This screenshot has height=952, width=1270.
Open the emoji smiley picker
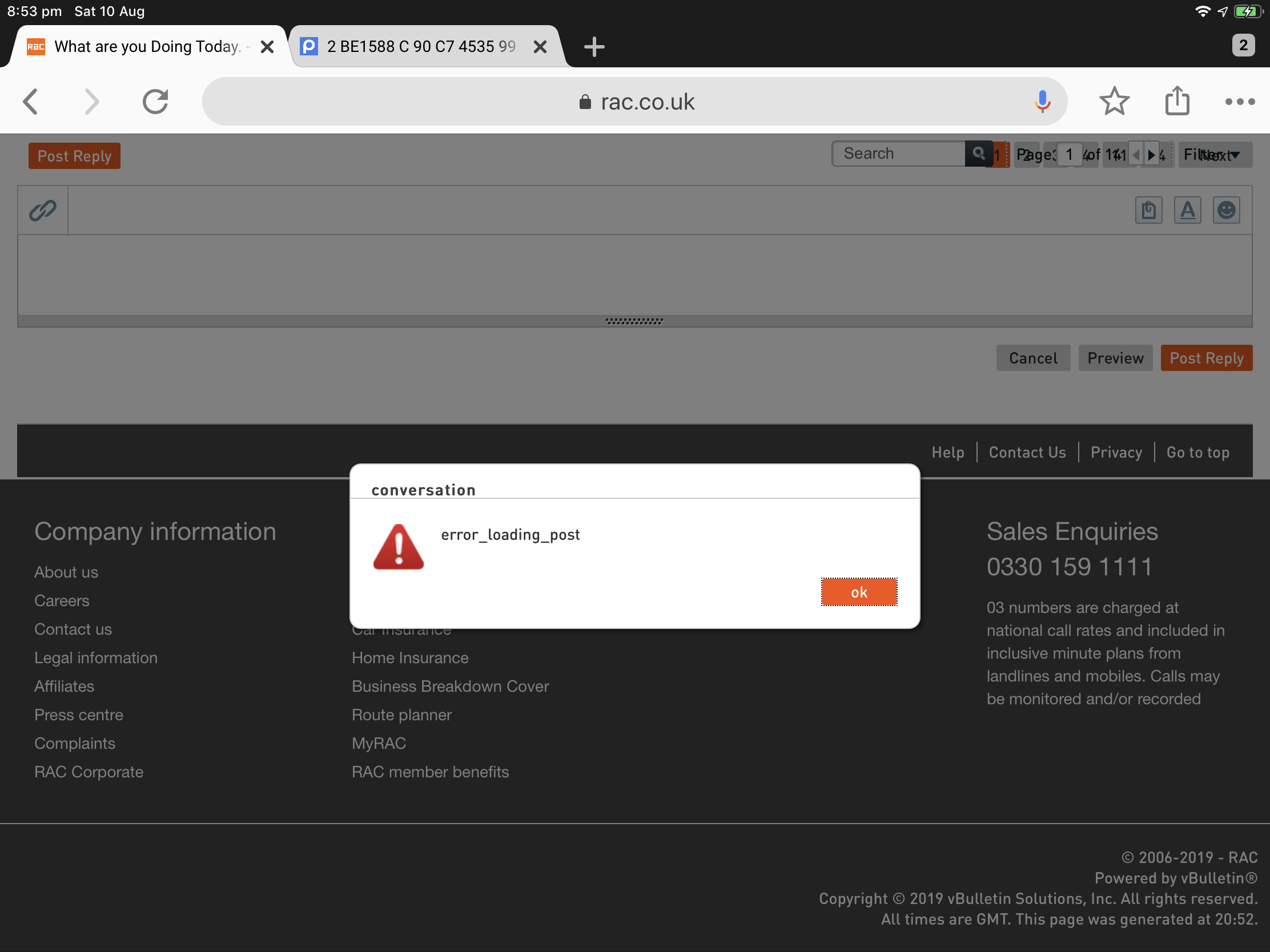(x=1226, y=210)
